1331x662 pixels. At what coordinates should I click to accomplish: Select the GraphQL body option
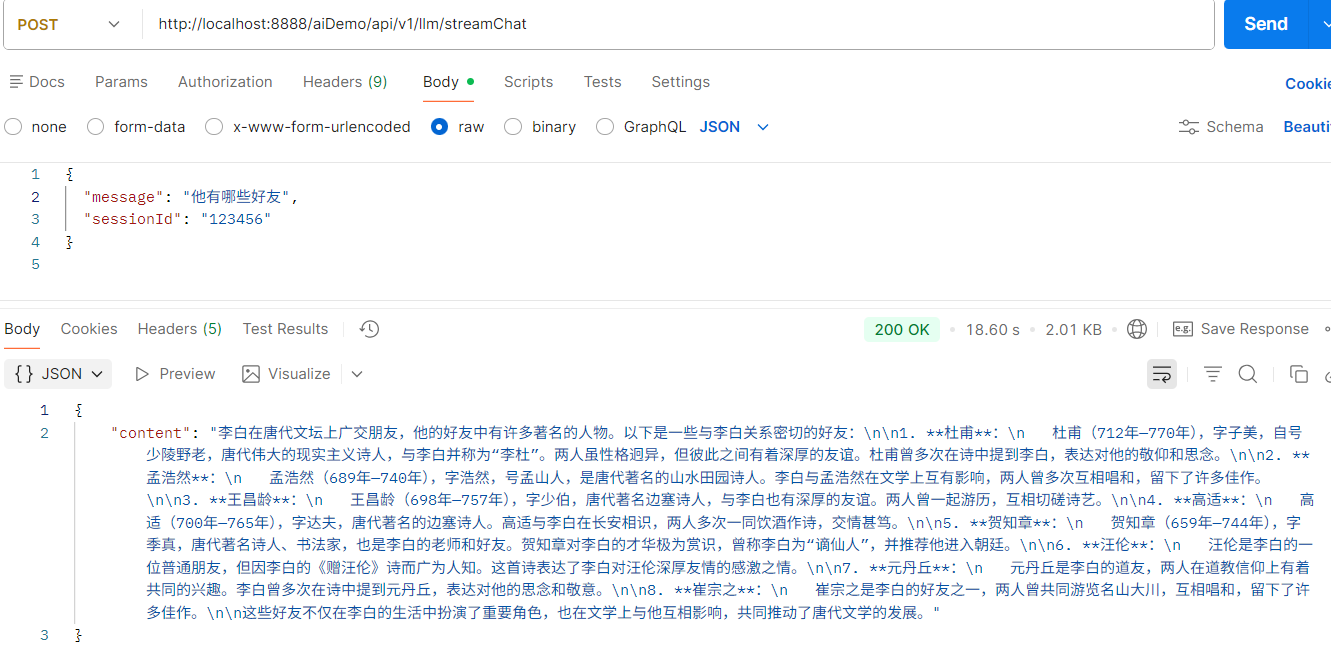tap(605, 126)
